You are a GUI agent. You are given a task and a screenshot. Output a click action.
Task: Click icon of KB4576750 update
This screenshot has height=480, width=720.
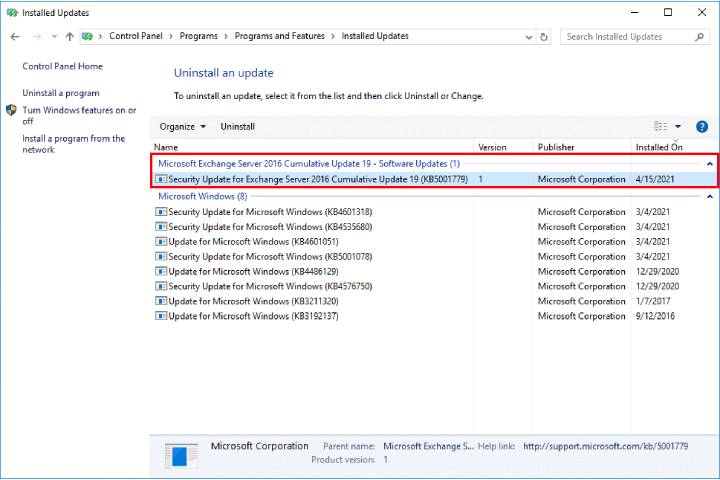coord(161,286)
